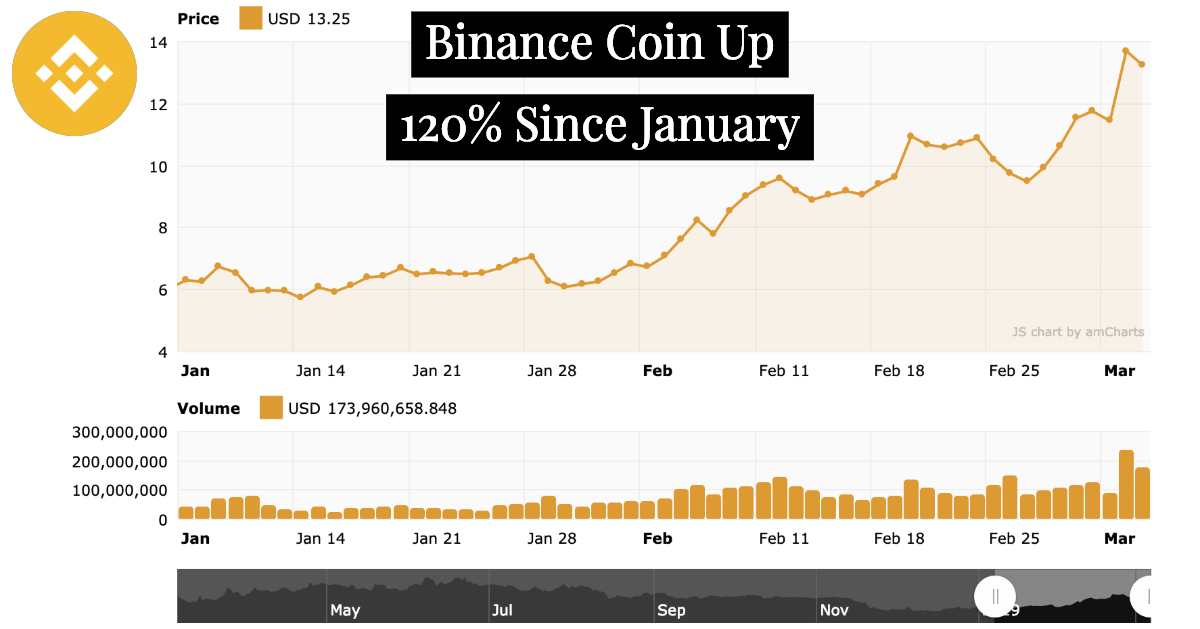This screenshot has width=1200, height=629.
Task: Click Nov on the timeline scrollbar
Action: coord(834,609)
